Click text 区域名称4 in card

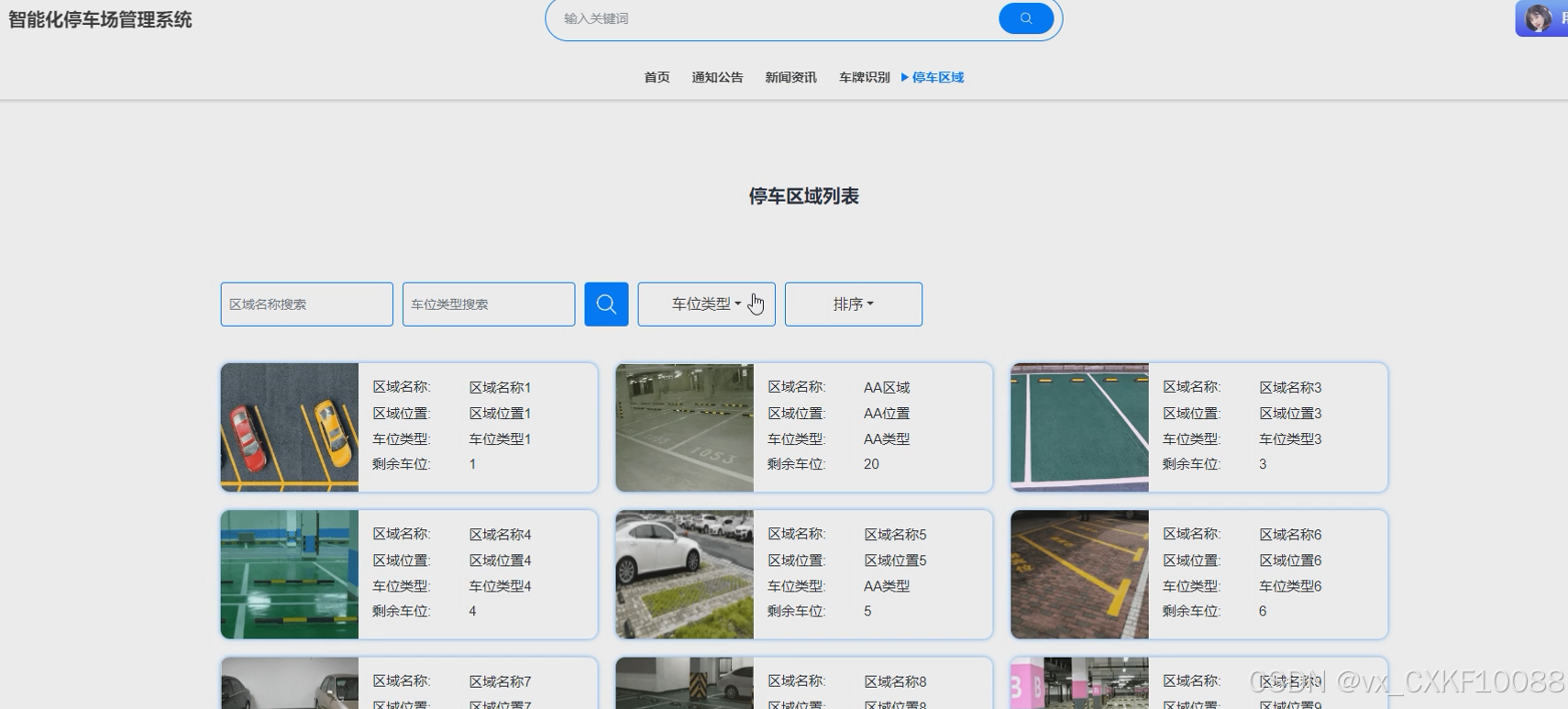500,534
